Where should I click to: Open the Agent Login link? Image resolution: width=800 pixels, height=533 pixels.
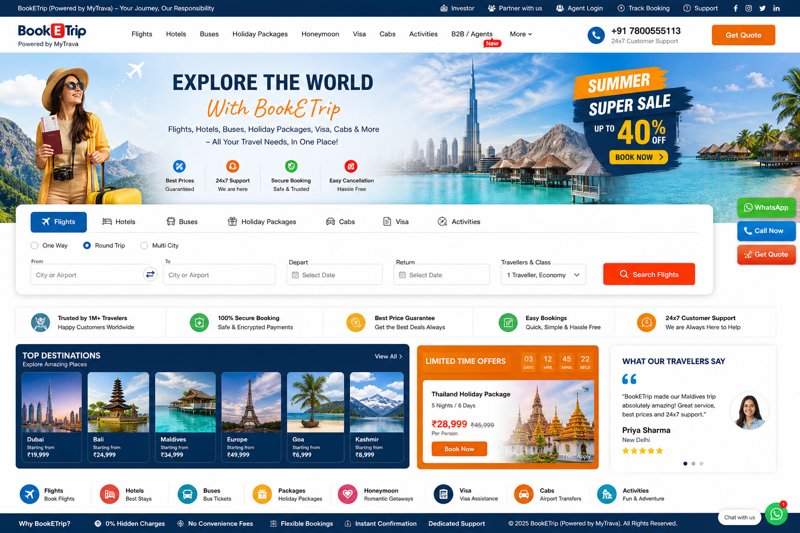(x=579, y=8)
